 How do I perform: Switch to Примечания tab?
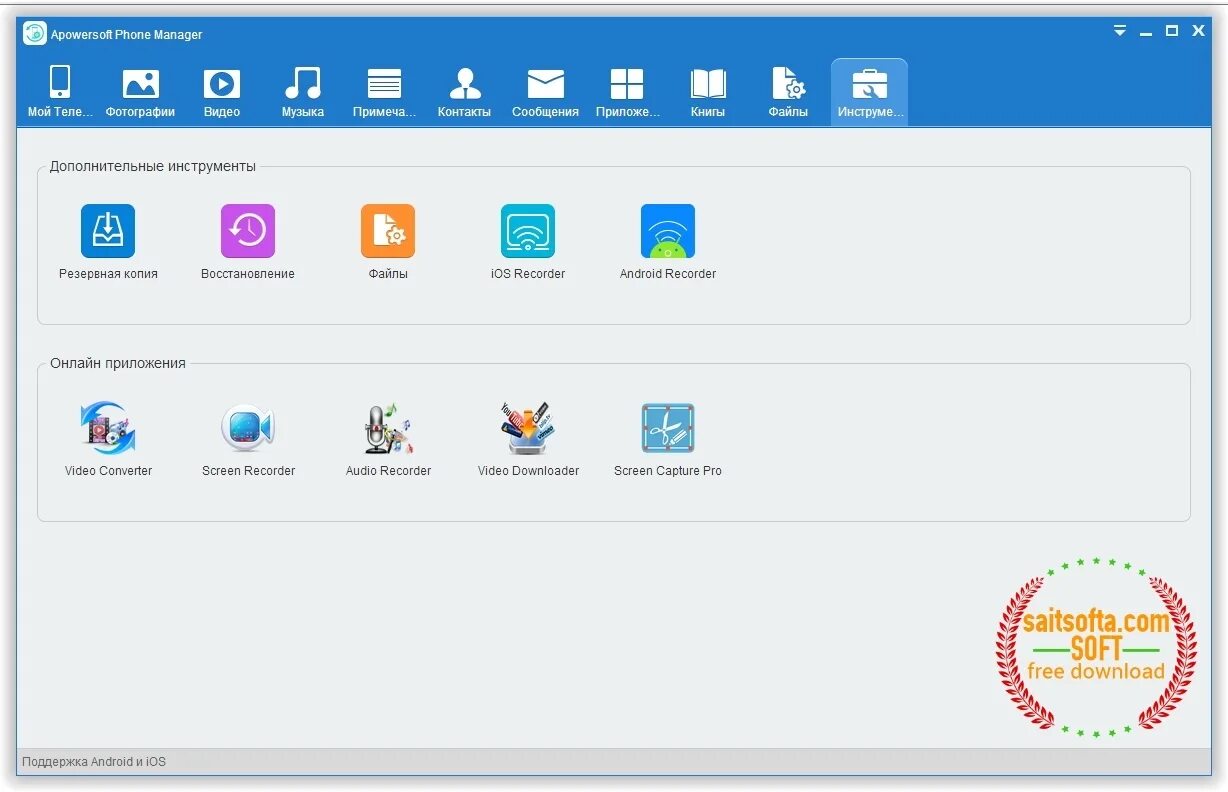384,92
